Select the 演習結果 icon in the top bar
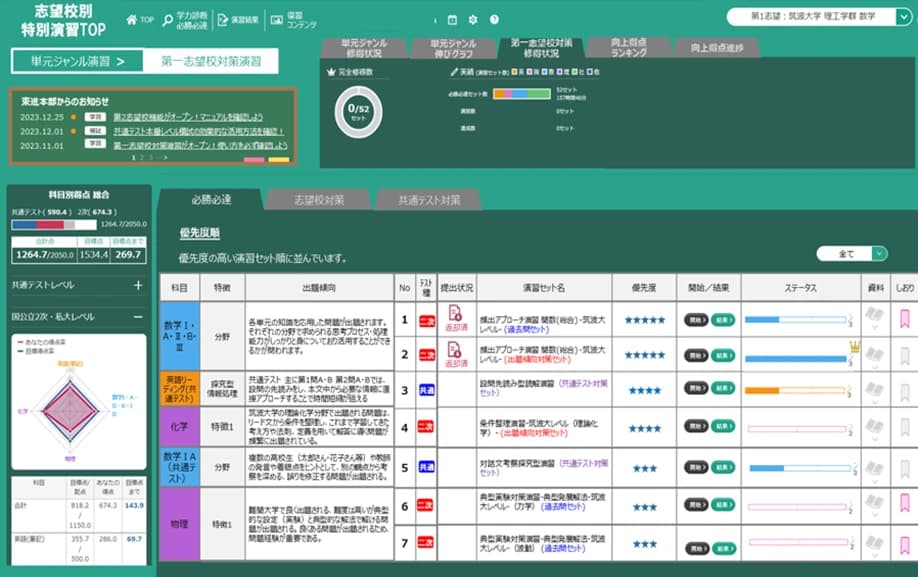Image resolution: width=918 pixels, height=577 pixels. 222,18
